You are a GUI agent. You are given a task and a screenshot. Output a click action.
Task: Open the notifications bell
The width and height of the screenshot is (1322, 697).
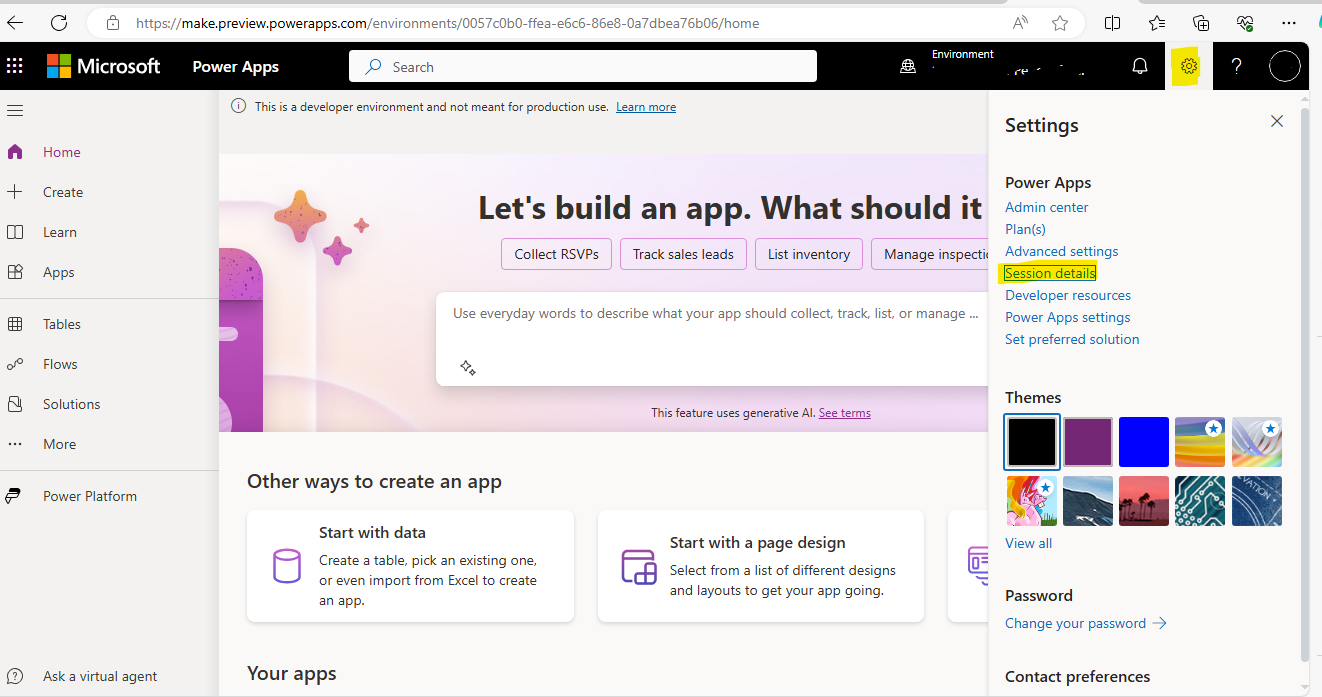[x=1140, y=66]
